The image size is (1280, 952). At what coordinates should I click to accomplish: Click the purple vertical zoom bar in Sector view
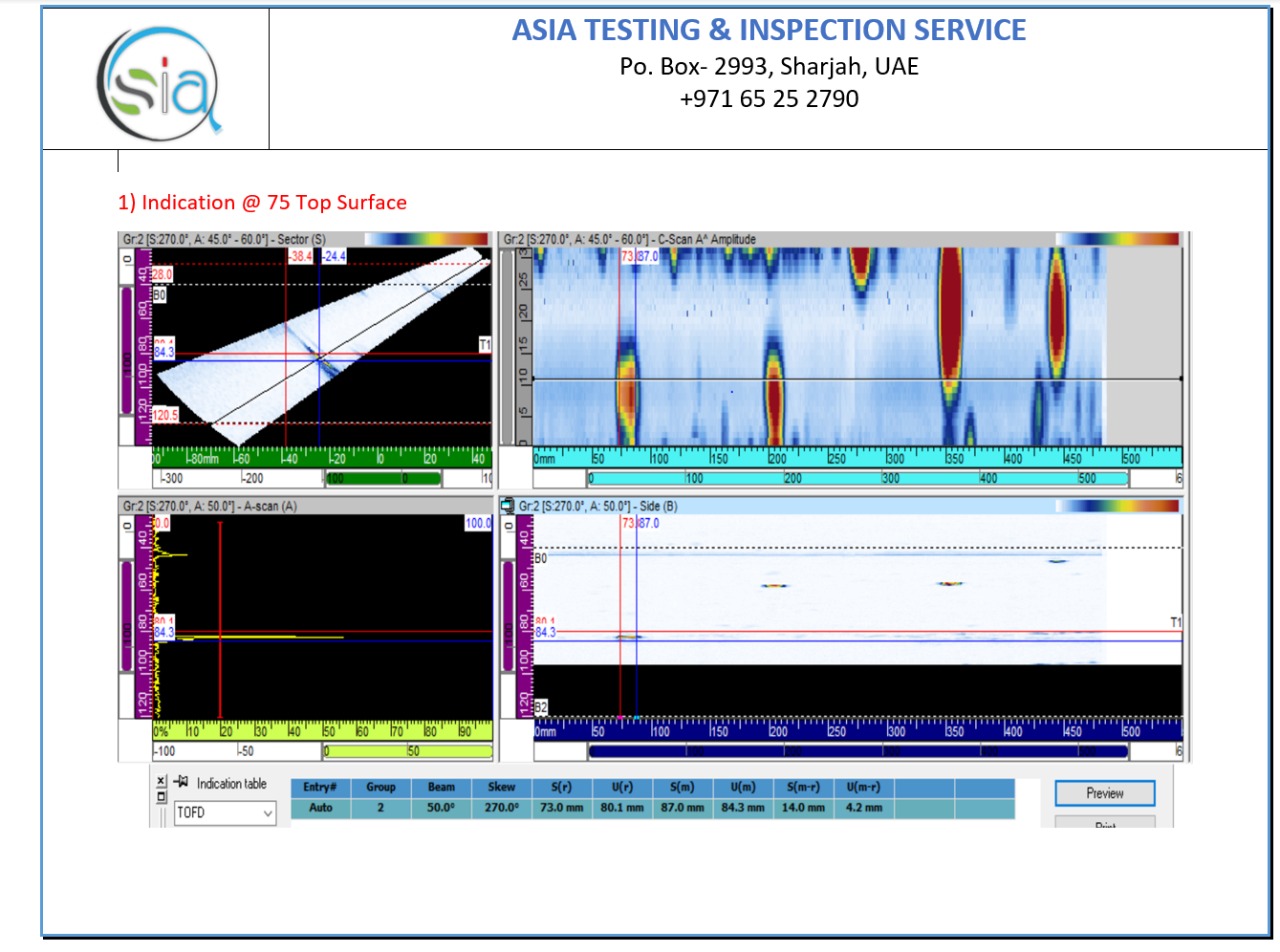pos(127,350)
